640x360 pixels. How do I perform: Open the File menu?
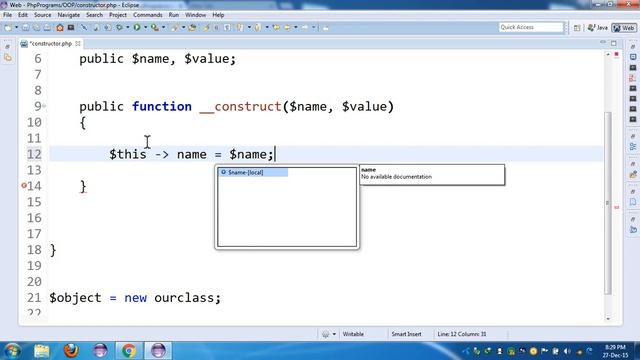[x=7, y=15]
